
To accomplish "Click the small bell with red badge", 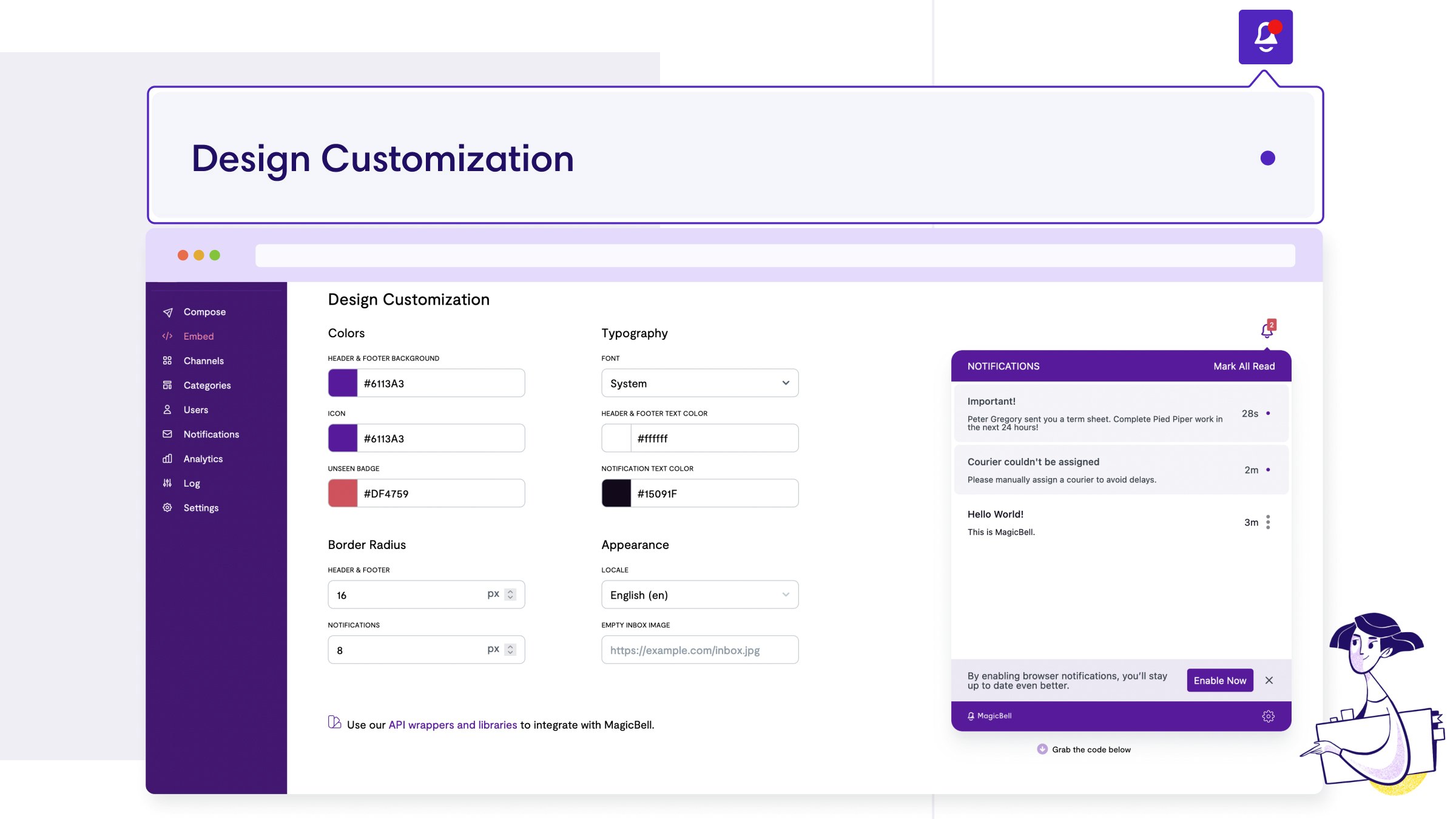I will coord(1267,329).
